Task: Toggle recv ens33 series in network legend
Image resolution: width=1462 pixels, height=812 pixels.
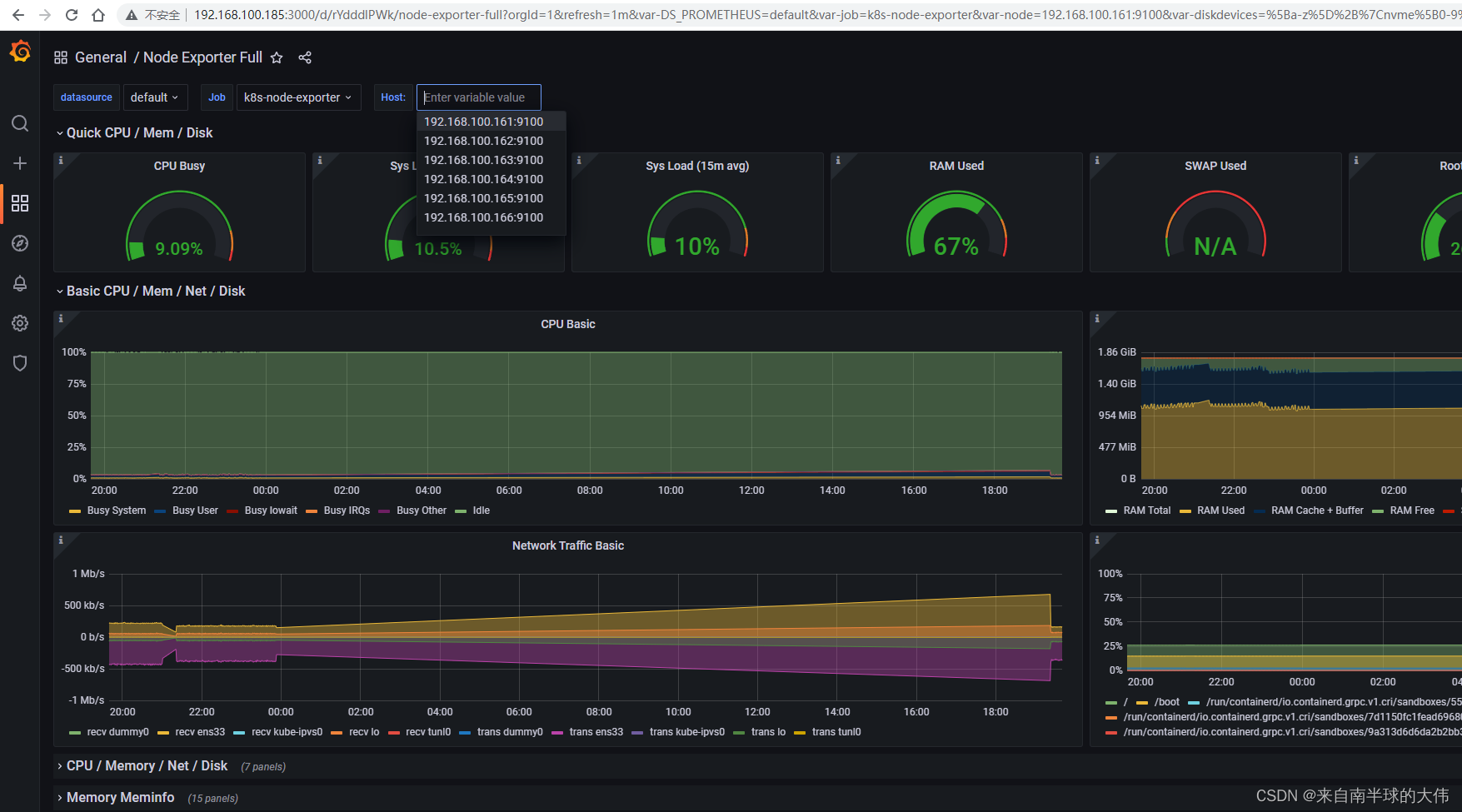Action: [200, 732]
